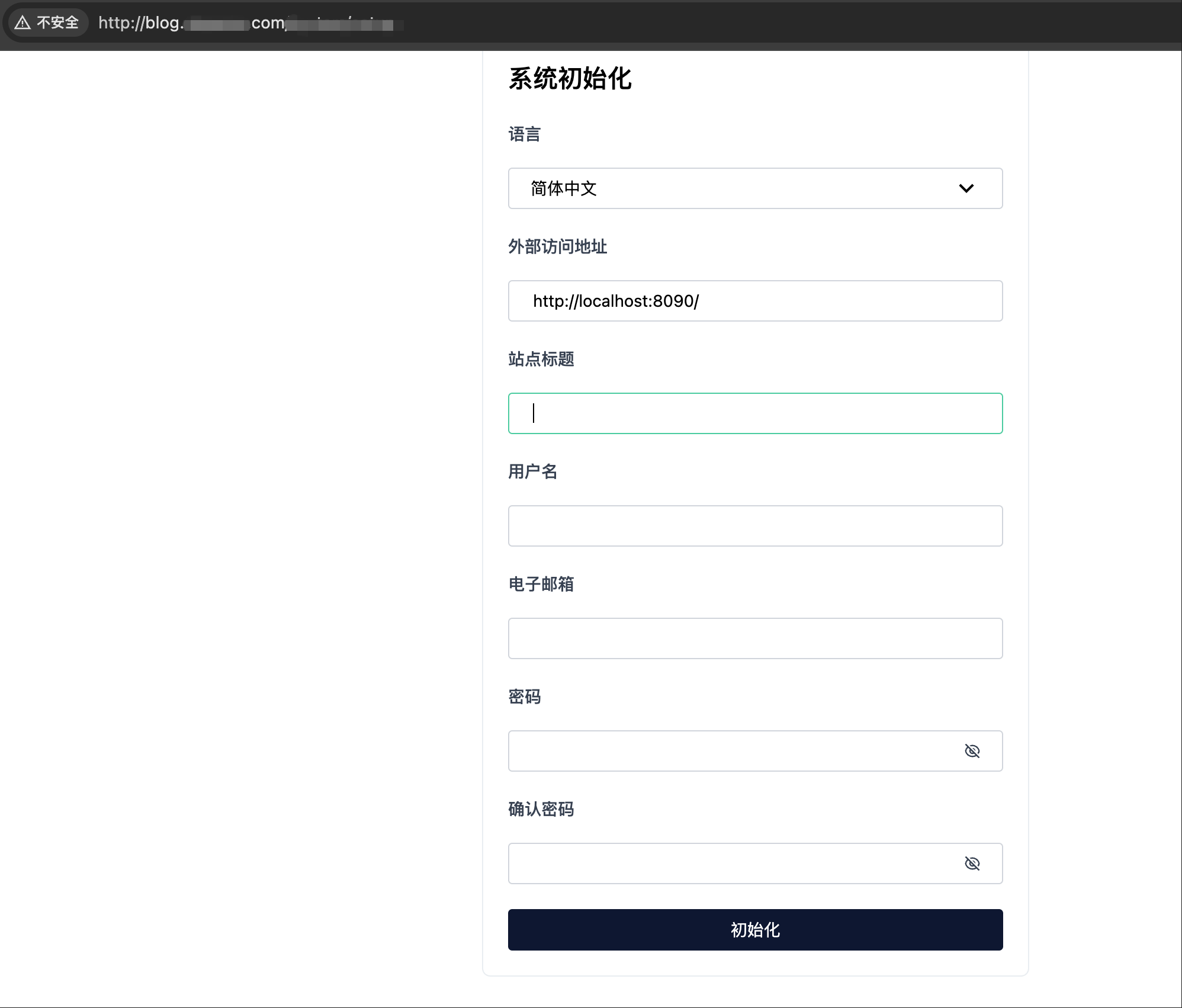
Task: Toggle visibility eye in 密码 field
Action: click(x=972, y=751)
